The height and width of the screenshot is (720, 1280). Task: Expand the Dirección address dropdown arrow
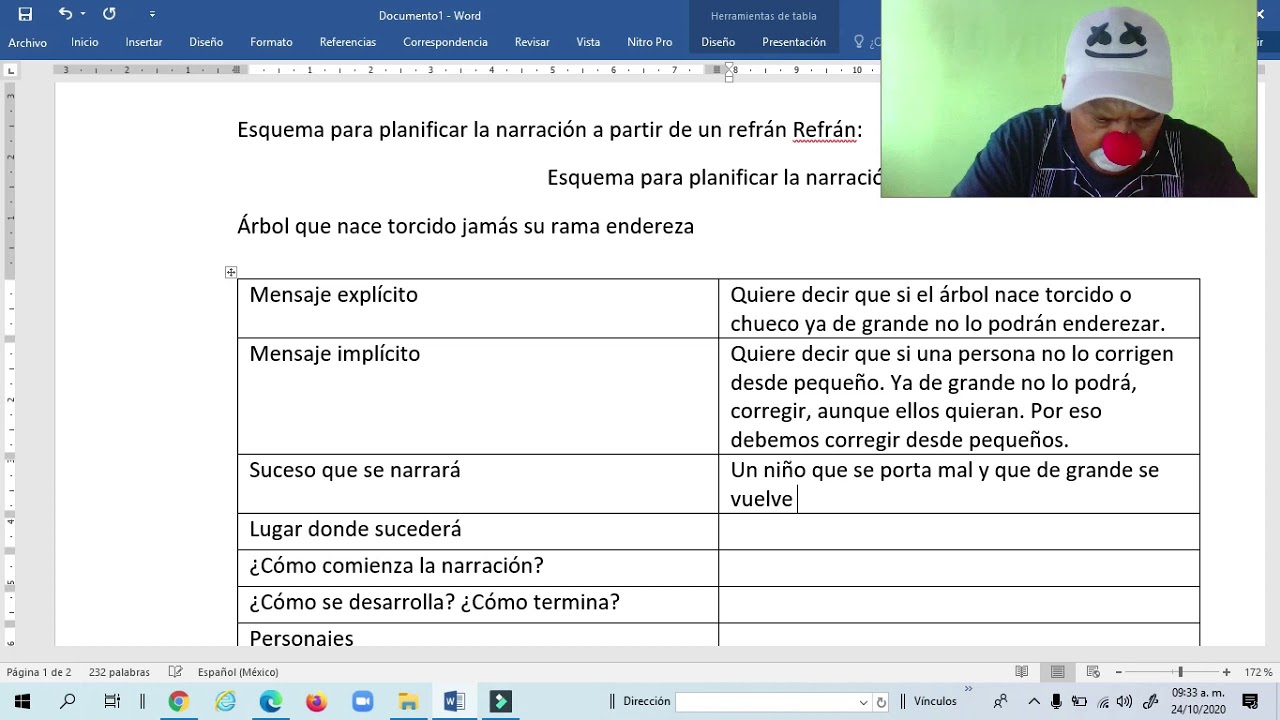tap(864, 702)
